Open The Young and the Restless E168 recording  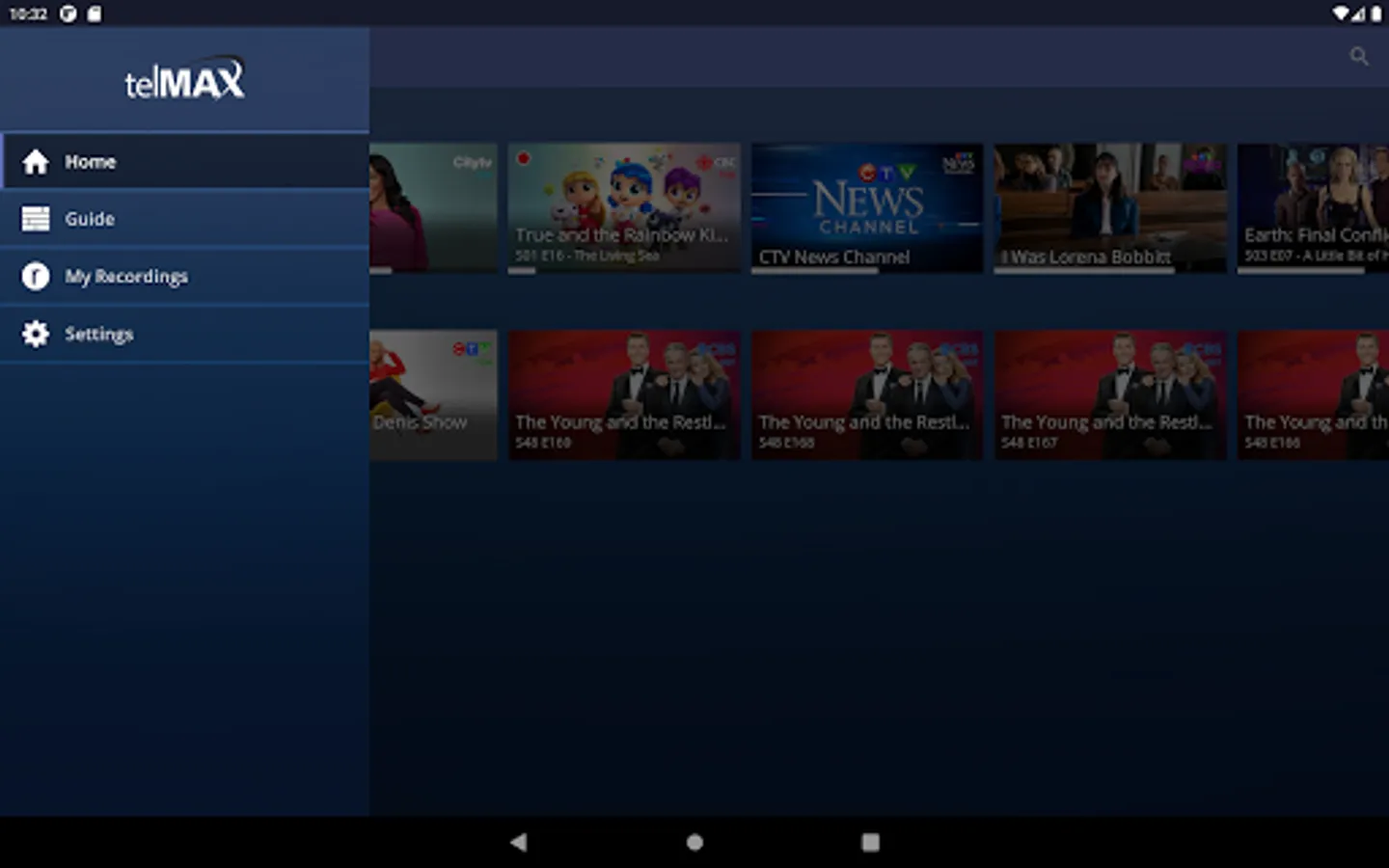point(867,395)
